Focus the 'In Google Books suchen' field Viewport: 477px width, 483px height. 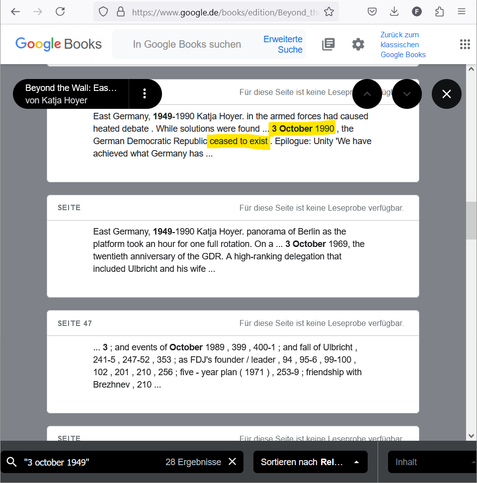187,44
